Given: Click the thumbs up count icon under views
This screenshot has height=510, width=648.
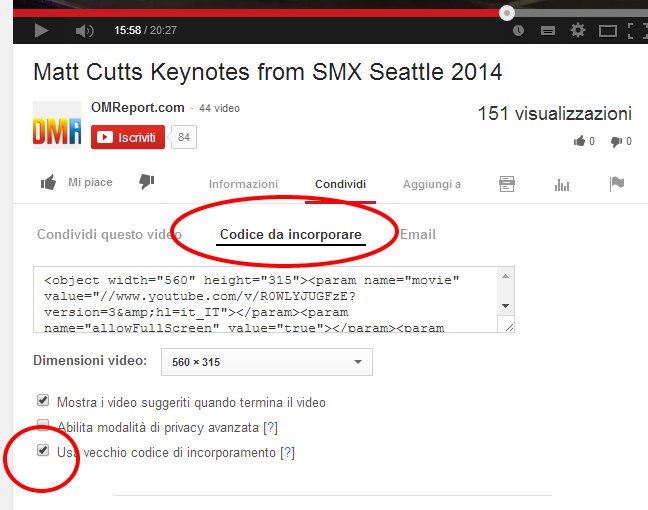Looking at the screenshot, I should (579, 141).
